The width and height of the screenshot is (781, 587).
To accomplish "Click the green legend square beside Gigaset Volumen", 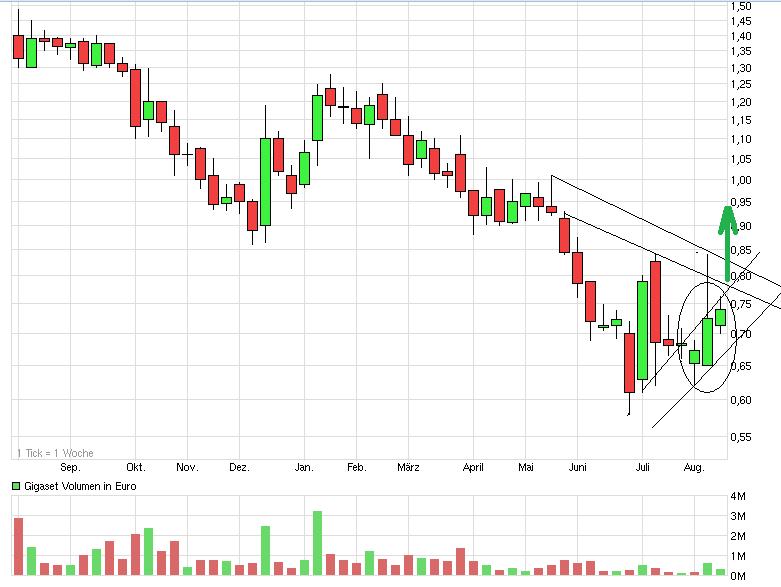I will click(x=16, y=486).
